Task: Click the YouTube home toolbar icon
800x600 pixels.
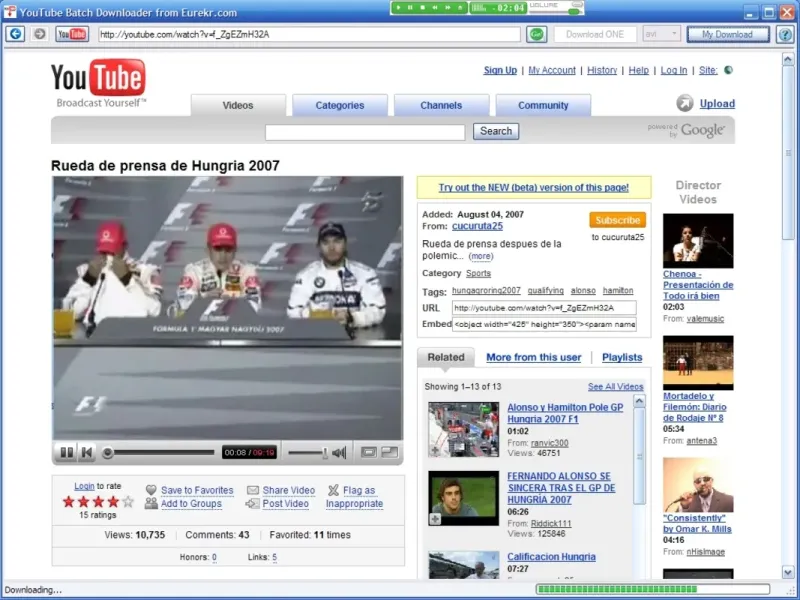Action: [x=72, y=34]
